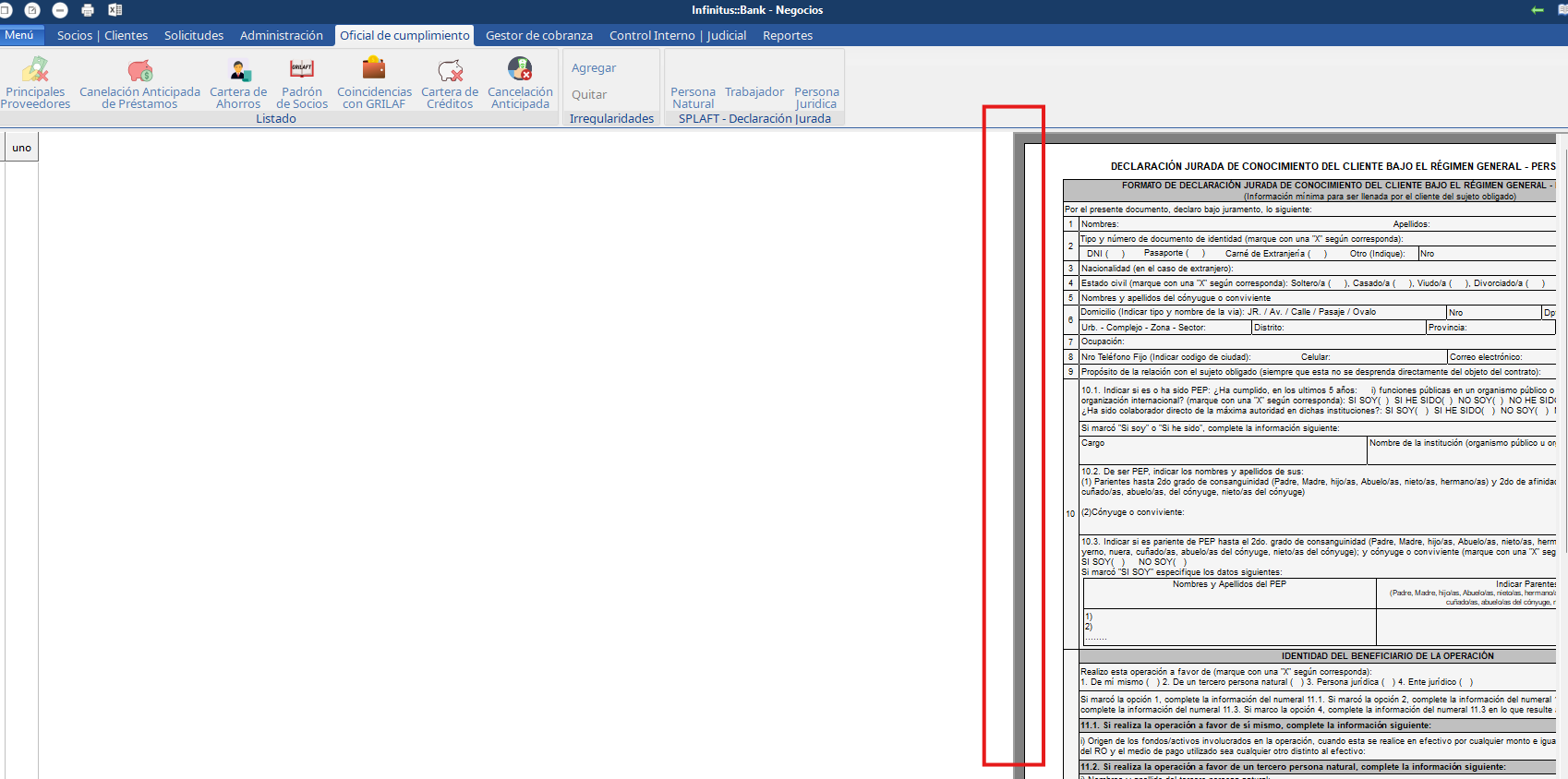The width and height of the screenshot is (1568, 779).
Task: Click the Agregar irregularidades button
Action: pos(594,68)
